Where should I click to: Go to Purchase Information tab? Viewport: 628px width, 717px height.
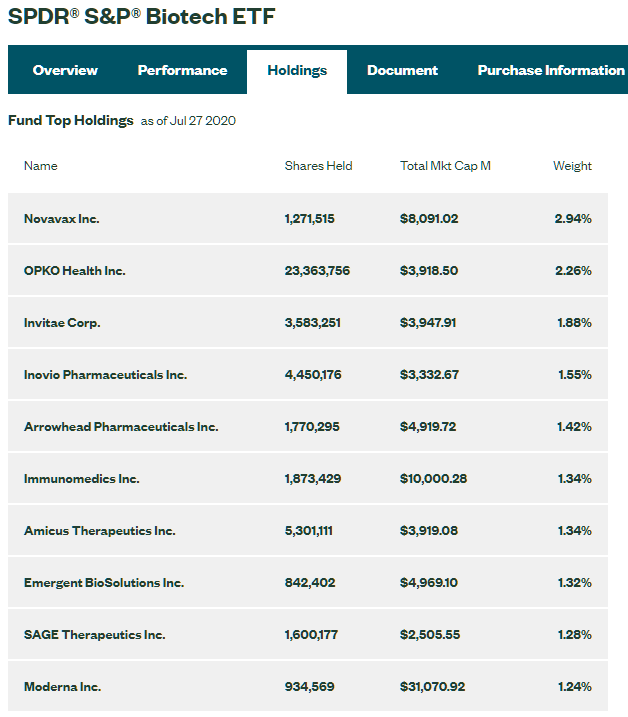(x=551, y=70)
